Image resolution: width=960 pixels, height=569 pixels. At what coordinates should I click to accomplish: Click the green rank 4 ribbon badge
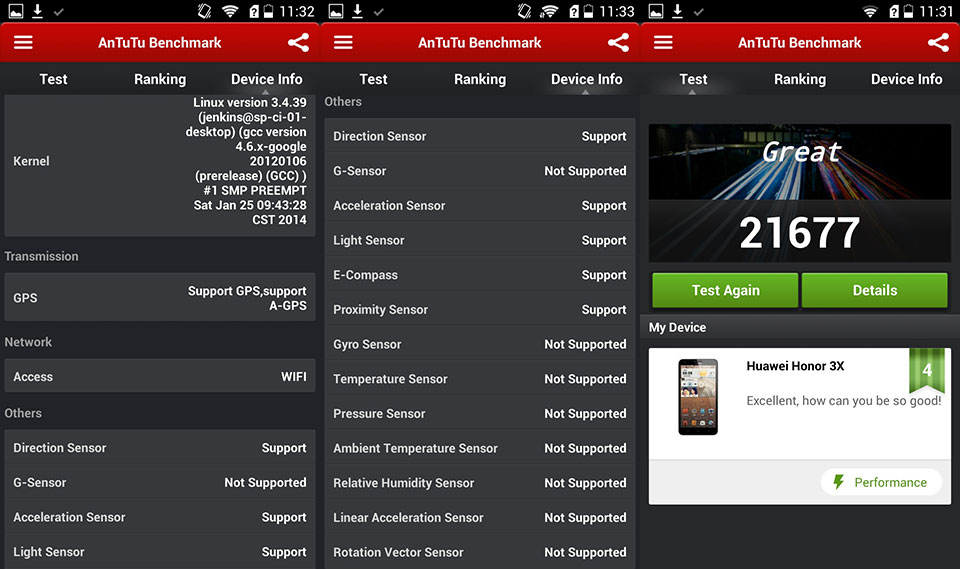click(x=926, y=370)
